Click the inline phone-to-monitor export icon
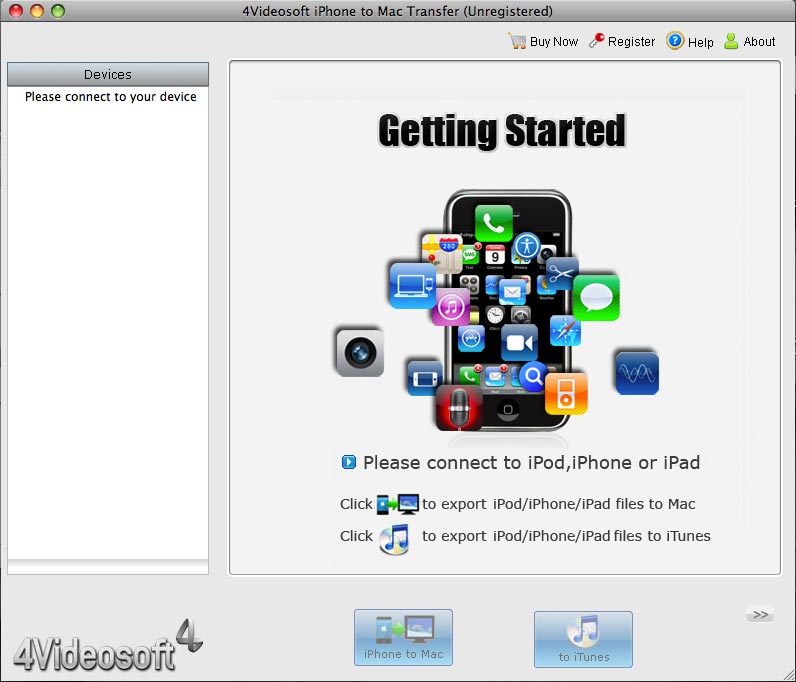This screenshot has width=796, height=682. (x=397, y=504)
